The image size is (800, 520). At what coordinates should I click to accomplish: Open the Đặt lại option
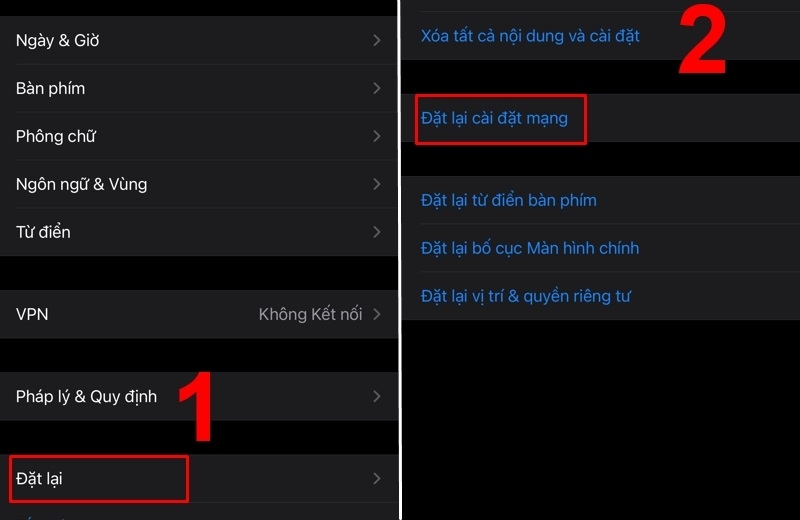tap(199, 479)
